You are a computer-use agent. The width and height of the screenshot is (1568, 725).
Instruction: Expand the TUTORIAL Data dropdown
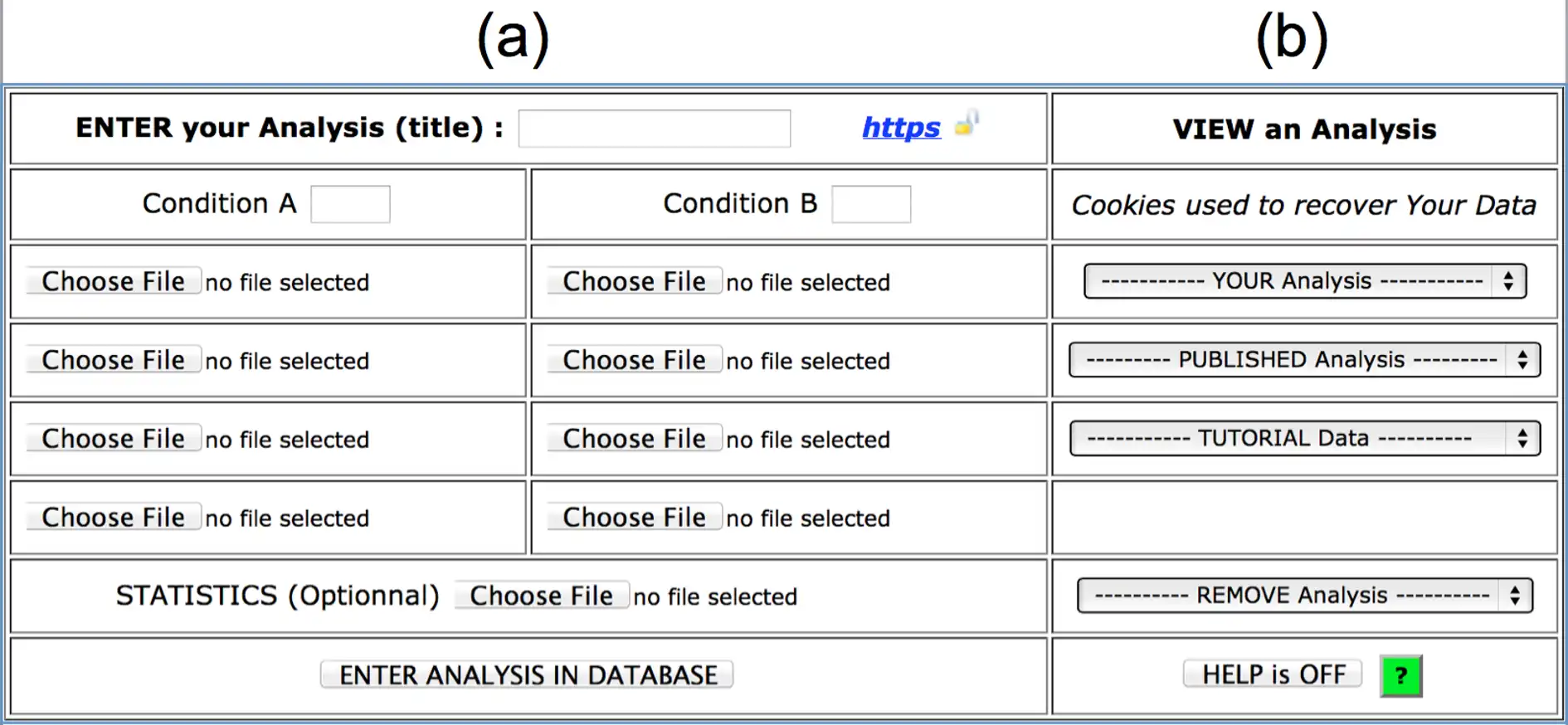click(1304, 438)
